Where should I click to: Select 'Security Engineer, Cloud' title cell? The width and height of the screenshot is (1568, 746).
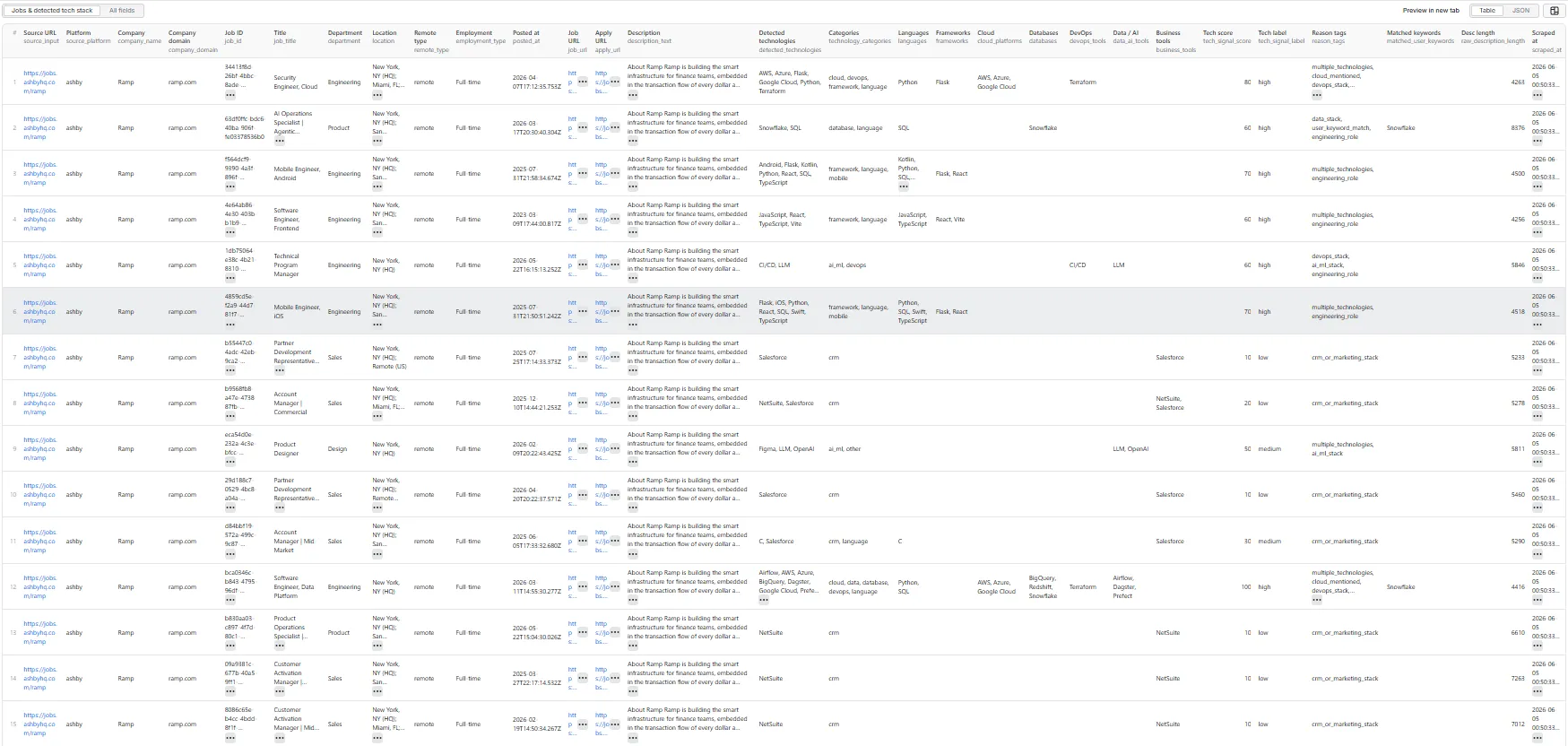pos(296,82)
